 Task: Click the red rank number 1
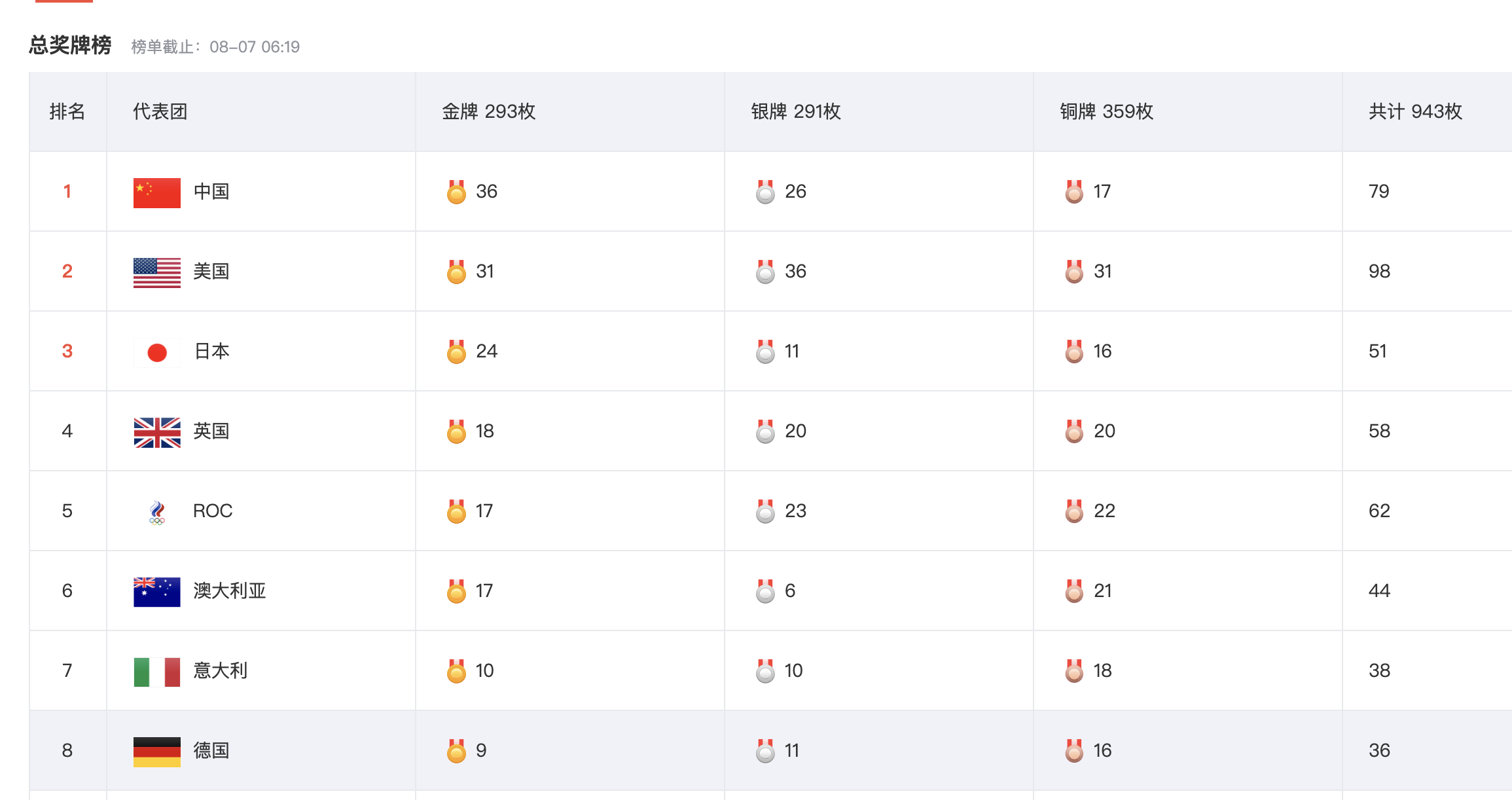pyautogui.click(x=67, y=192)
